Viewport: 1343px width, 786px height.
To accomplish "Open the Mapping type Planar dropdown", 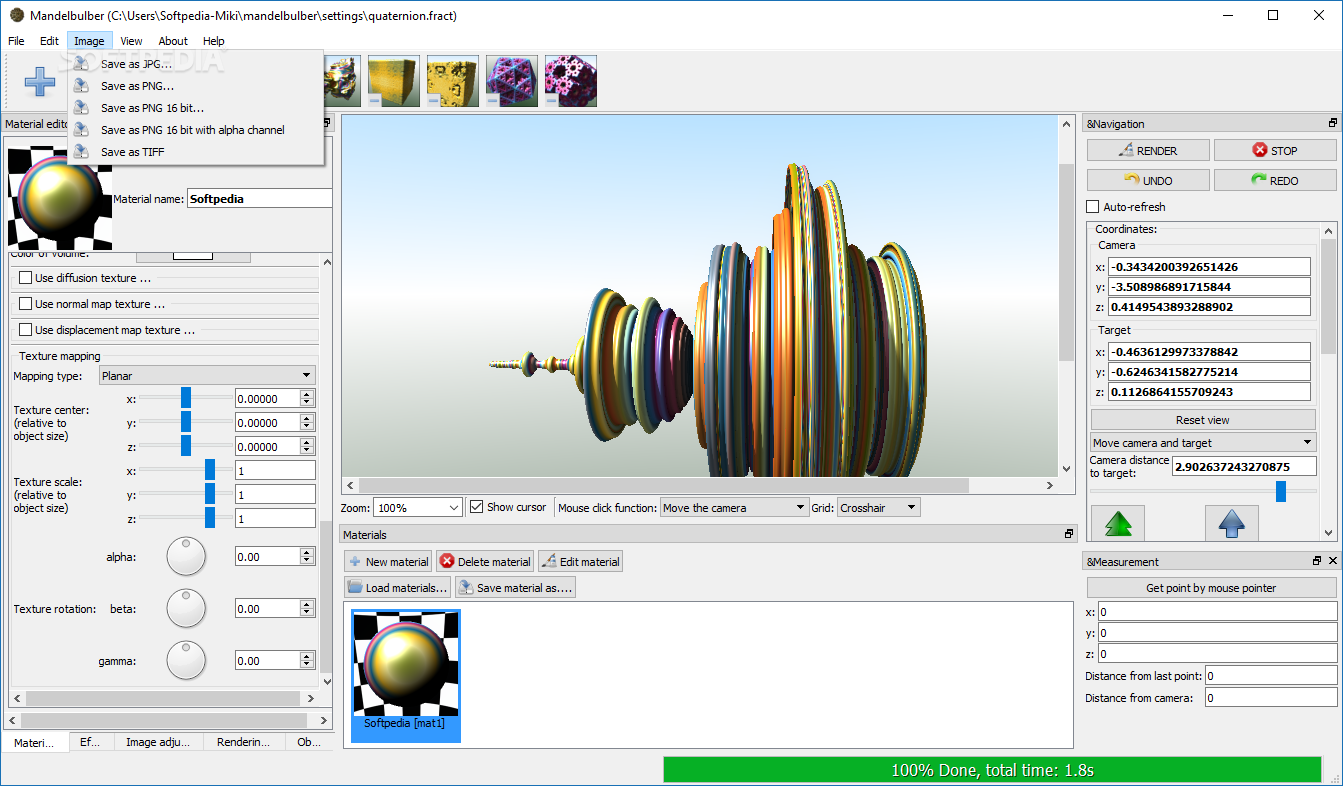I will click(207, 376).
